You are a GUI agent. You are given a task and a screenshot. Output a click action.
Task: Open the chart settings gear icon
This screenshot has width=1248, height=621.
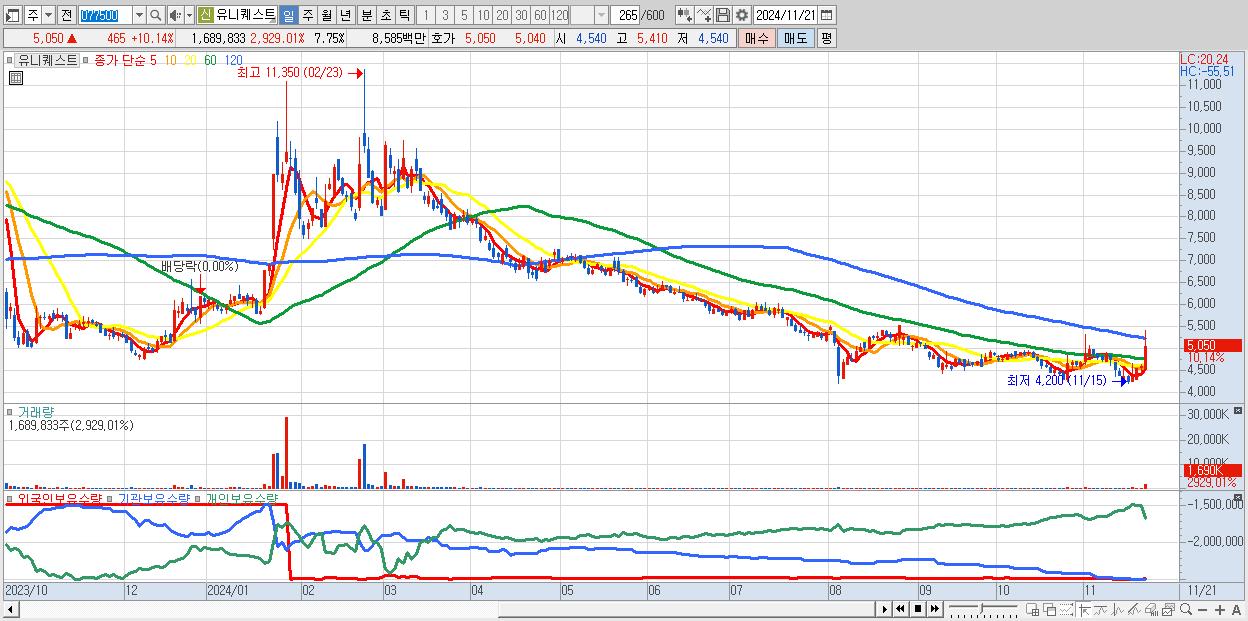point(742,15)
